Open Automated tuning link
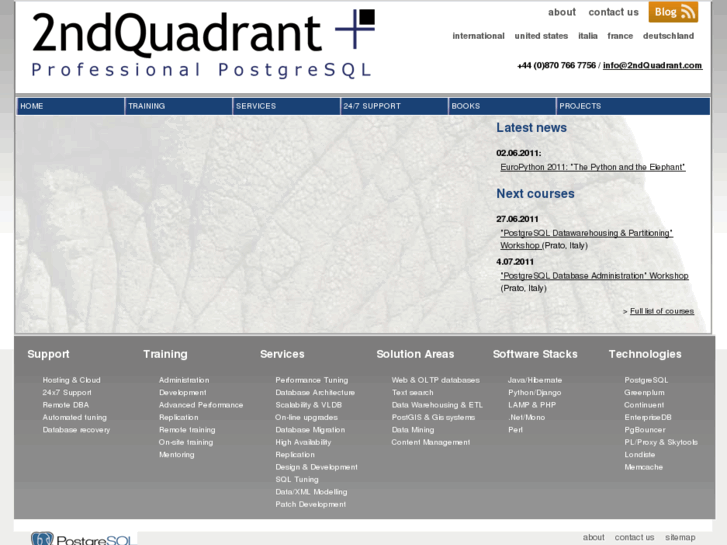The width and height of the screenshot is (727, 545). tap(74, 417)
